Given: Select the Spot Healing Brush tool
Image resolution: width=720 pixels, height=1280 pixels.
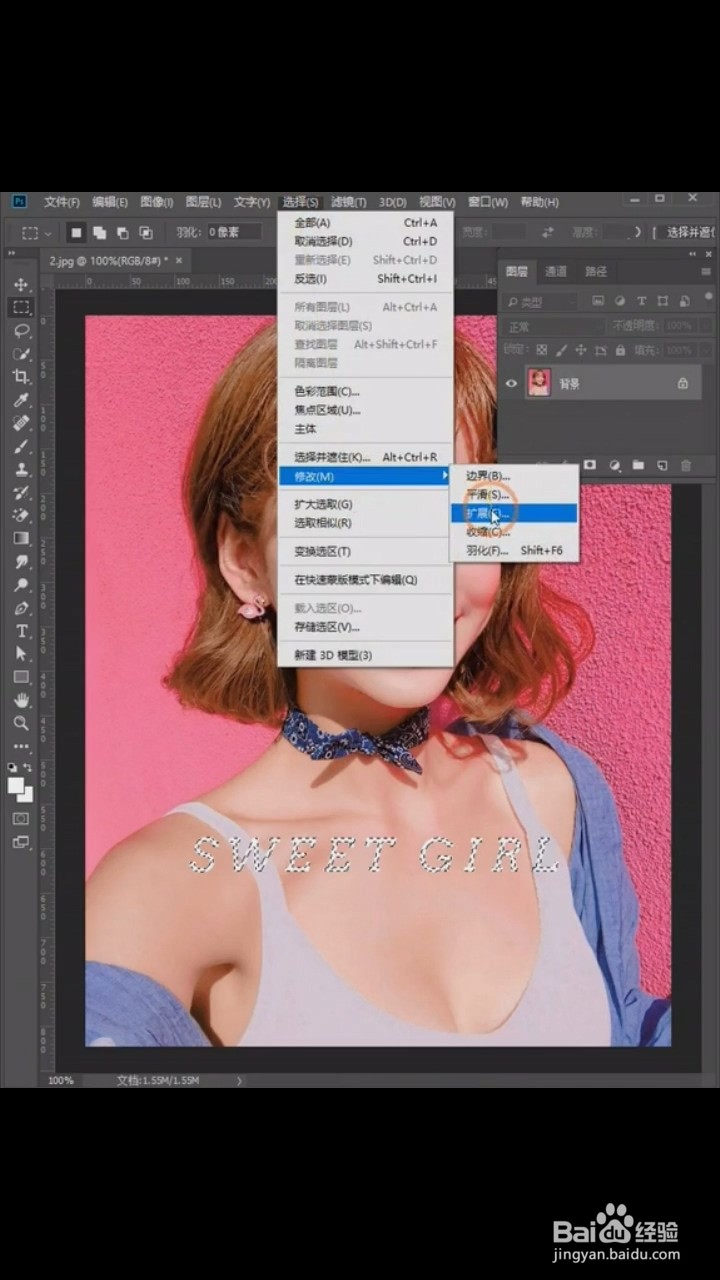Looking at the screenshot, I should tap(21, 423).
